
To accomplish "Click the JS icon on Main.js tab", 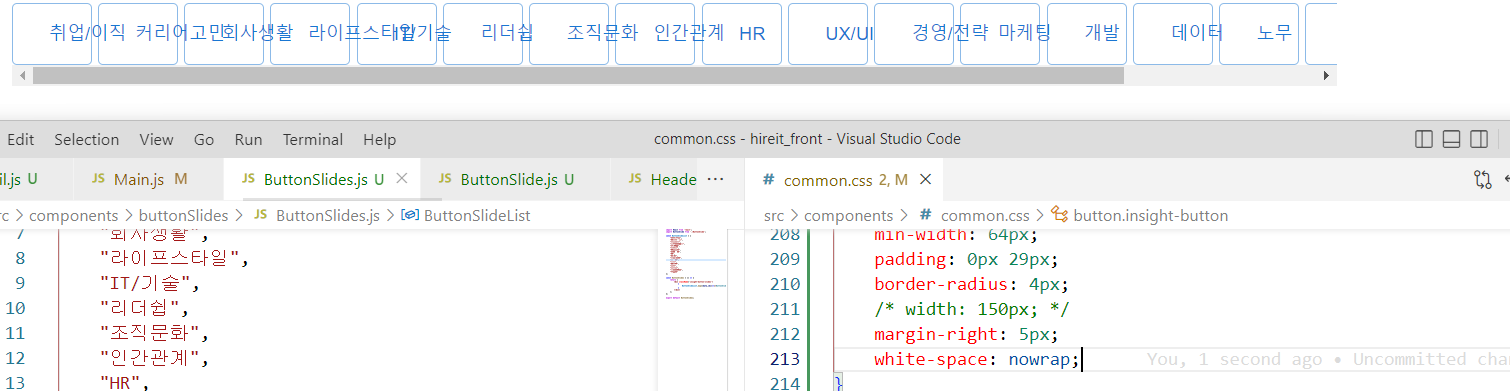I will [98, 179].
